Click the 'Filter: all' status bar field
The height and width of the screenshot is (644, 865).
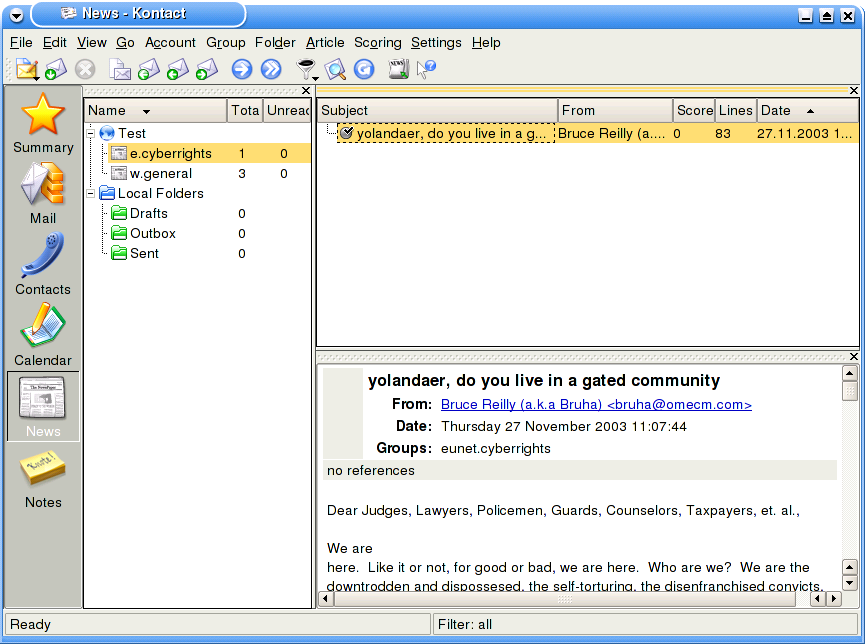[x=645, y=624]
